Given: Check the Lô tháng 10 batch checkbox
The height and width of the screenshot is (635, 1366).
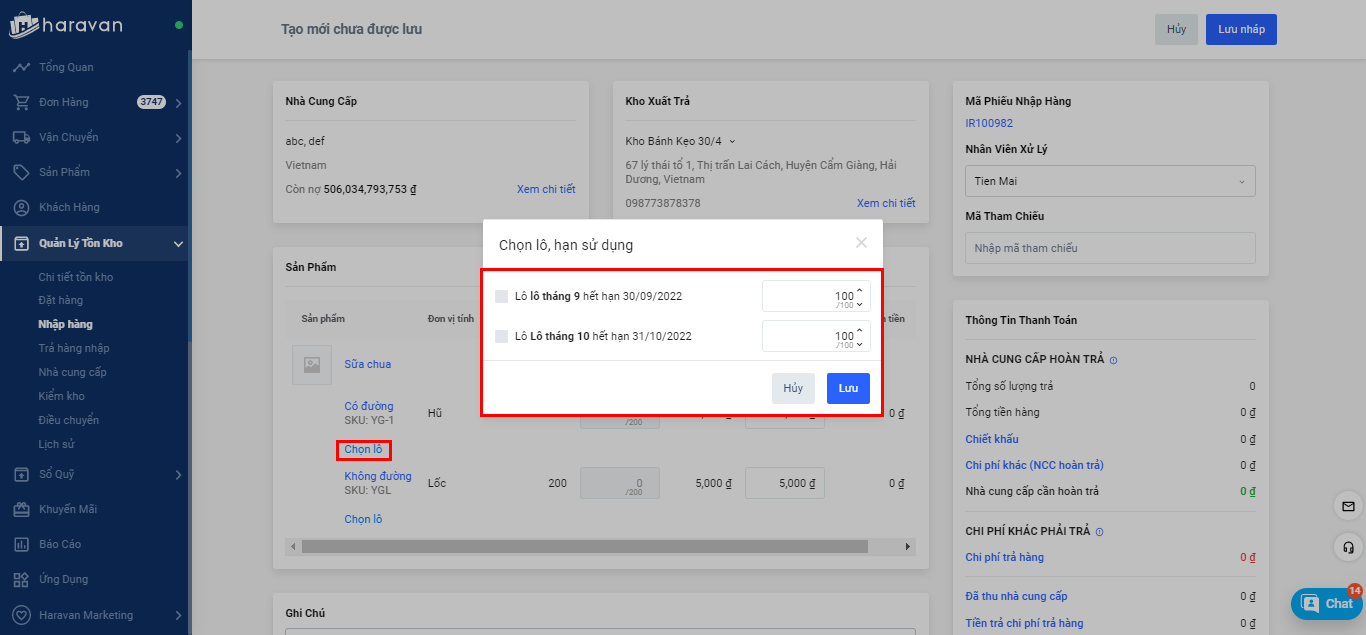Looking at the screenshot, I should [502, 336].
